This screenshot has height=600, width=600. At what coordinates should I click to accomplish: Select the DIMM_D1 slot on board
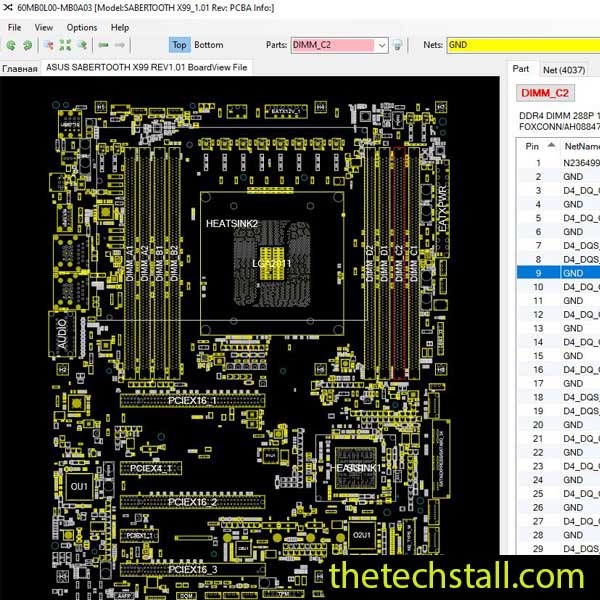pyautogui.click(x=385, y=264)
